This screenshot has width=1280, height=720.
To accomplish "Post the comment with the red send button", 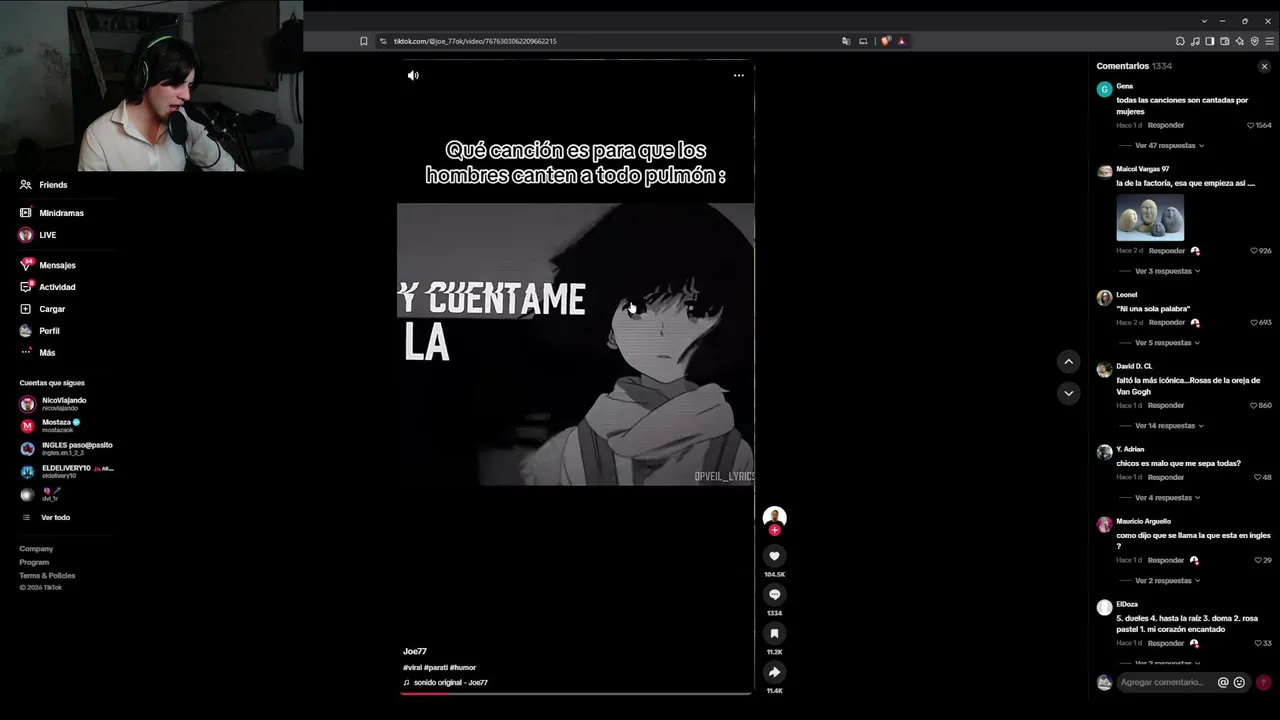I will tap(1263, 683).
